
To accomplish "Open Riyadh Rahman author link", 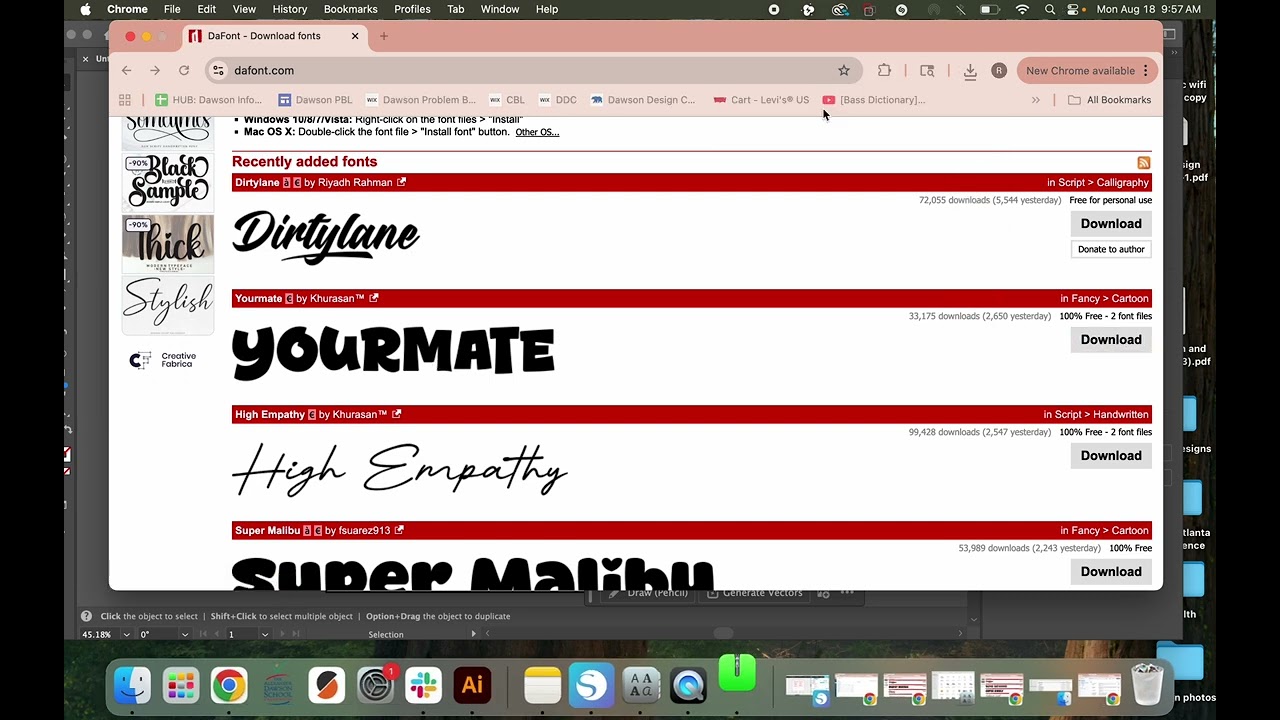I will pos(355,182).
